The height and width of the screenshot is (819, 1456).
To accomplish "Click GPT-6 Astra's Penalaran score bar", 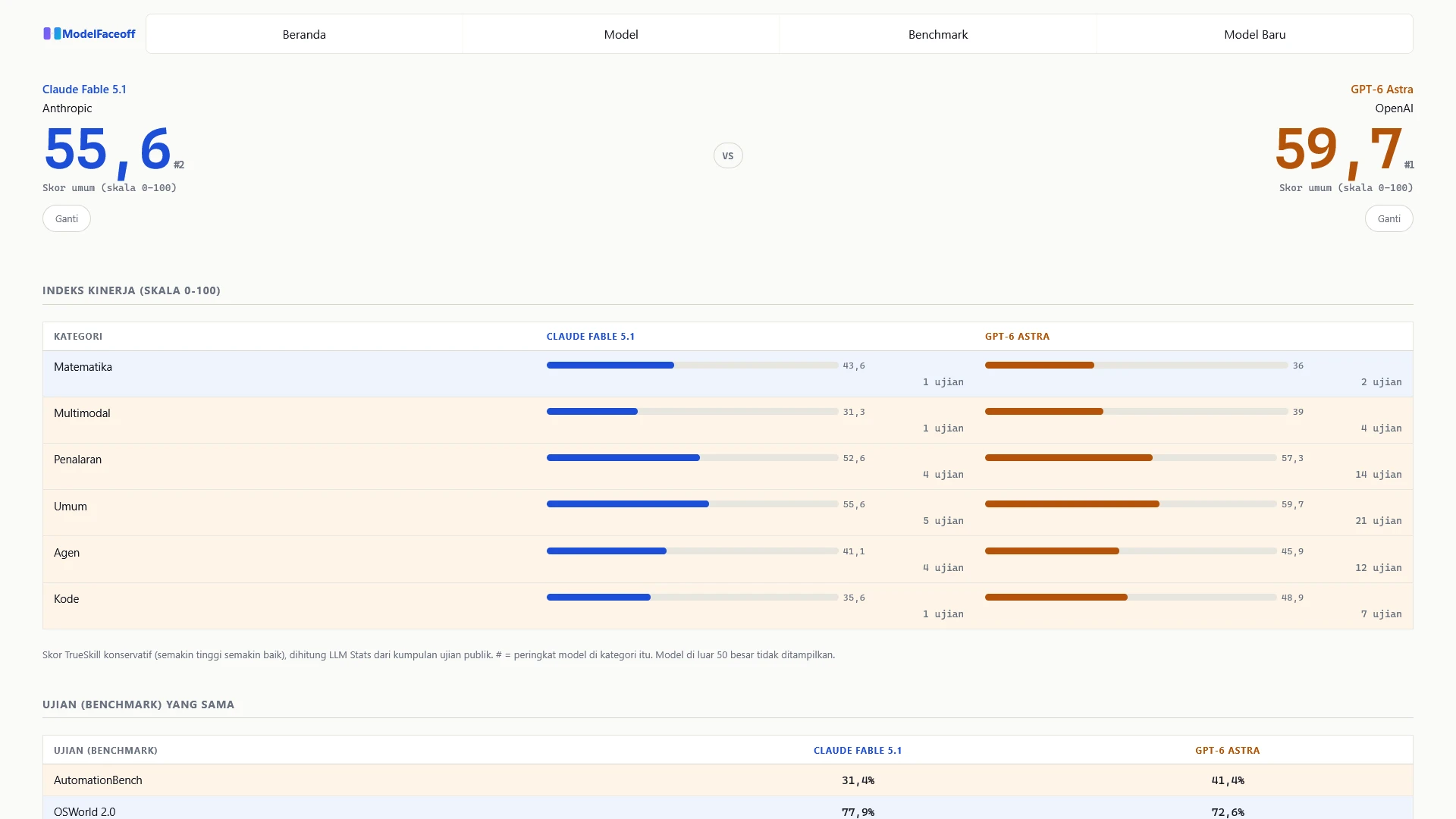I will pyautogui.click(x=1131, y=458).
